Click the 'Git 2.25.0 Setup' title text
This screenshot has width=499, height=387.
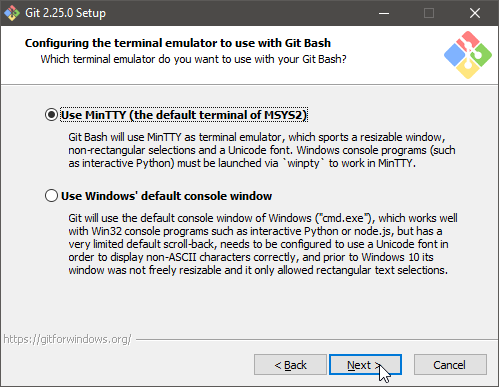point(66,13)
